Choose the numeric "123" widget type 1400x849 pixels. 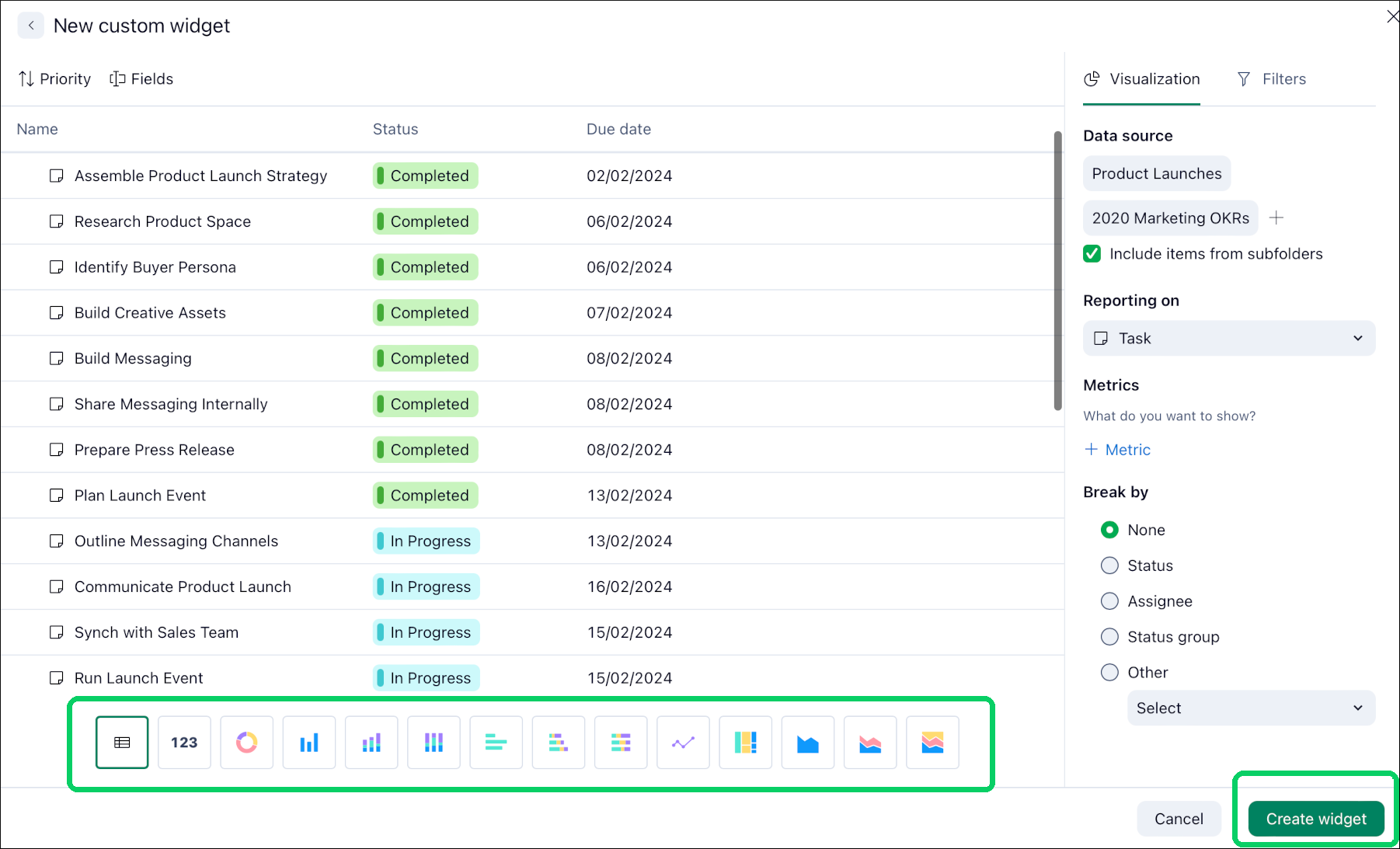point(184,742)
